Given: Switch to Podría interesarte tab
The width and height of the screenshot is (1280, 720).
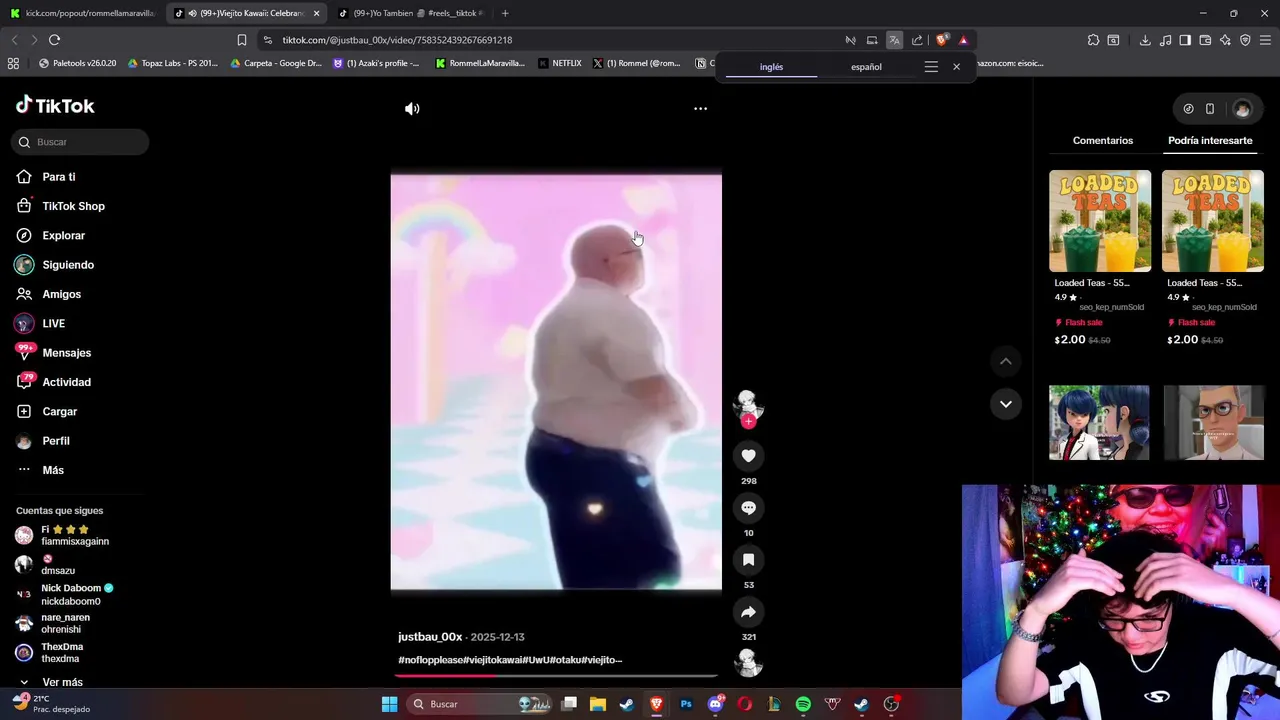Looking at the screenshot, I should pos(1210,141).
